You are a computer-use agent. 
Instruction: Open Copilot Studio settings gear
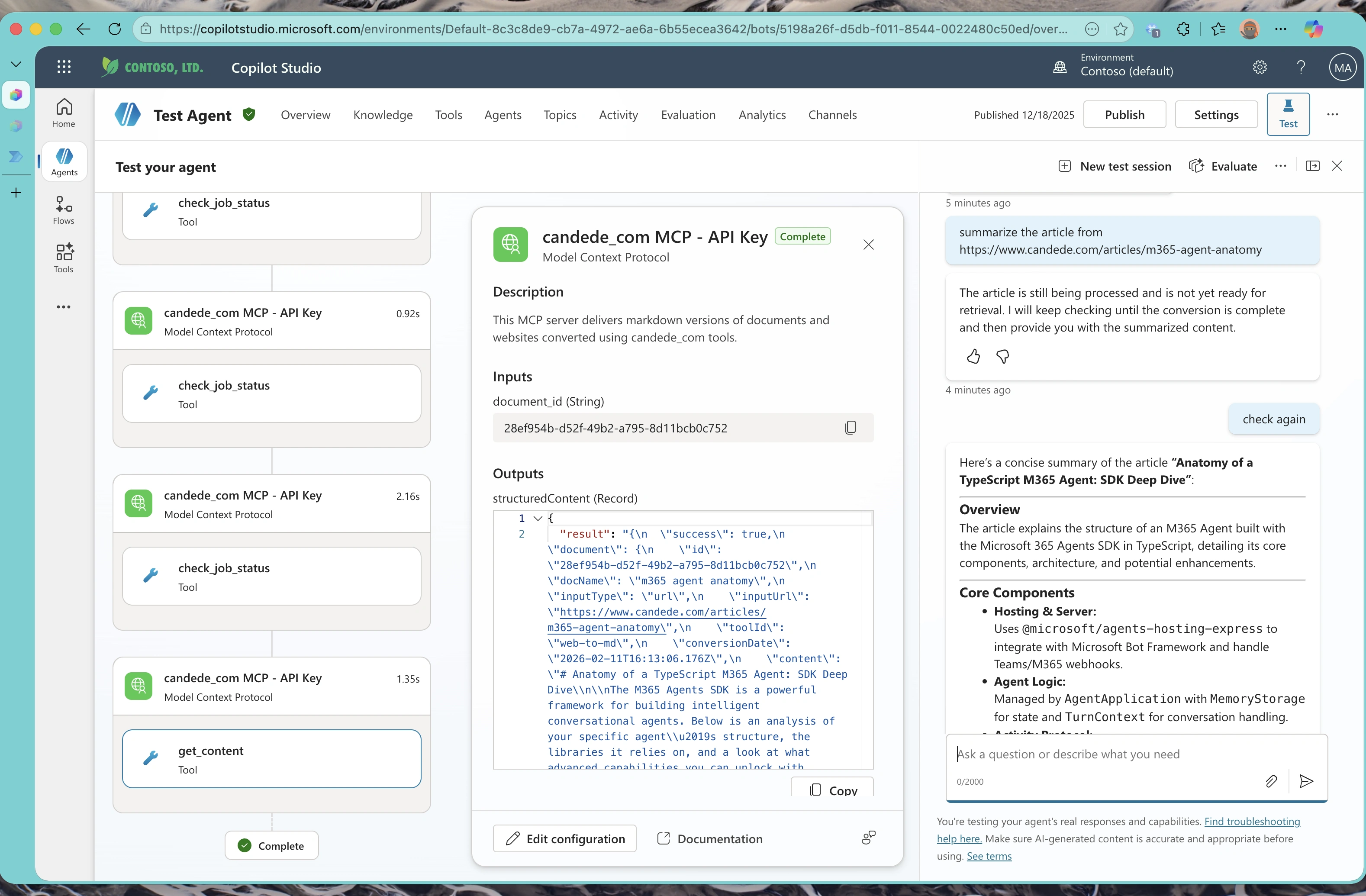(x=1260, y=67)
